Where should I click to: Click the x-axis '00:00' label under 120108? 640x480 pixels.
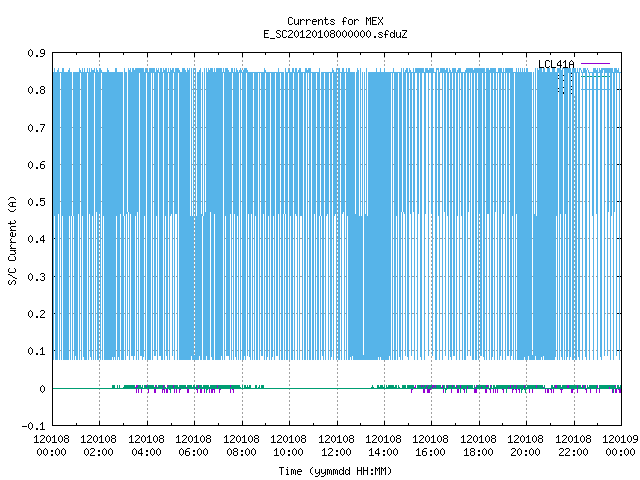click(51, 452)
